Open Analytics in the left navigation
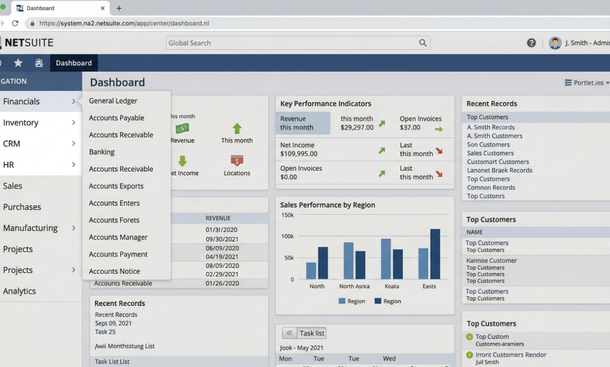Screen dimensions: 610x367 [19, 291]
